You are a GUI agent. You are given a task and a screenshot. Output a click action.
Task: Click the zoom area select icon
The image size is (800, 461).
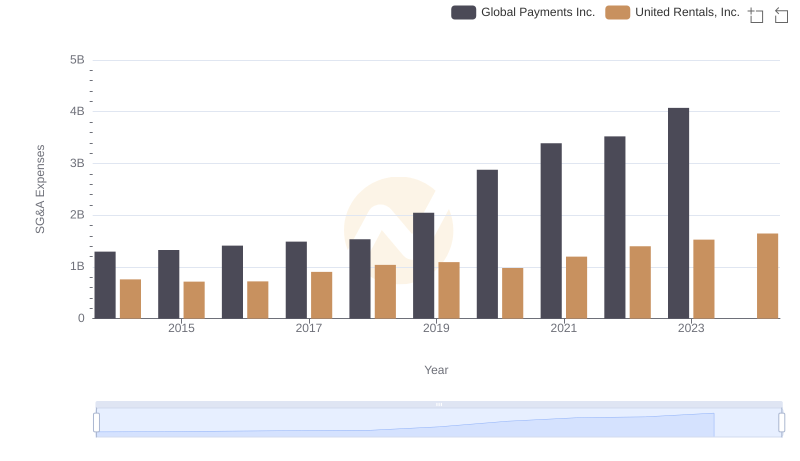(x=756, y=15)
